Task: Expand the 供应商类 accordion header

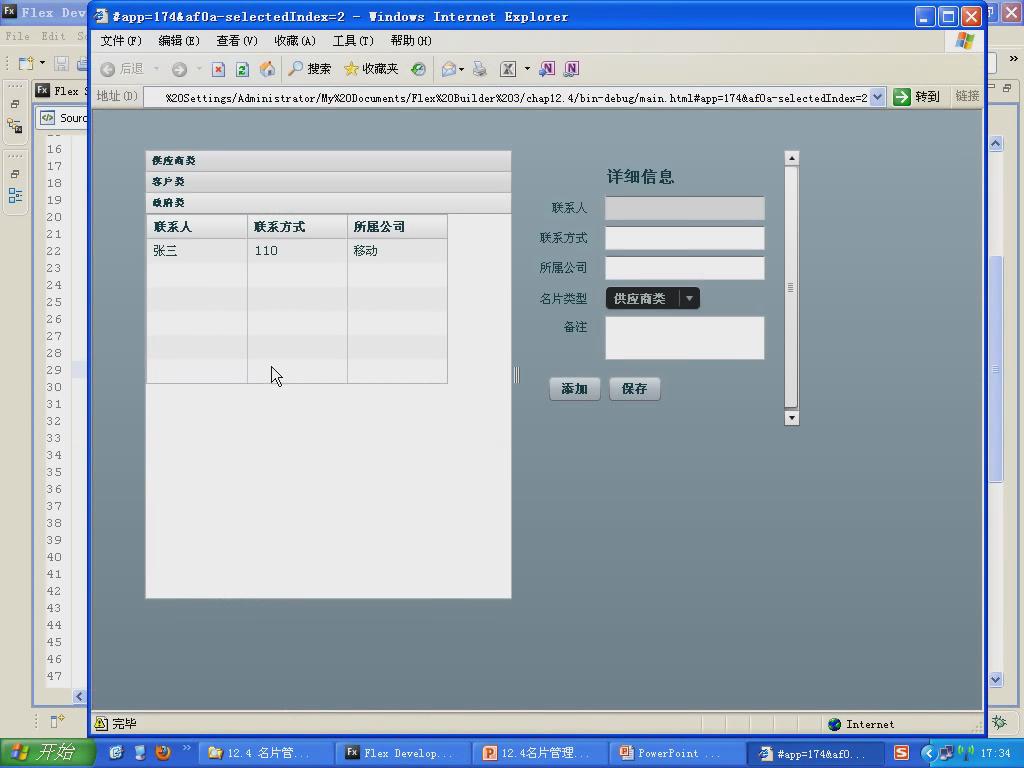Action: point(328,161)
